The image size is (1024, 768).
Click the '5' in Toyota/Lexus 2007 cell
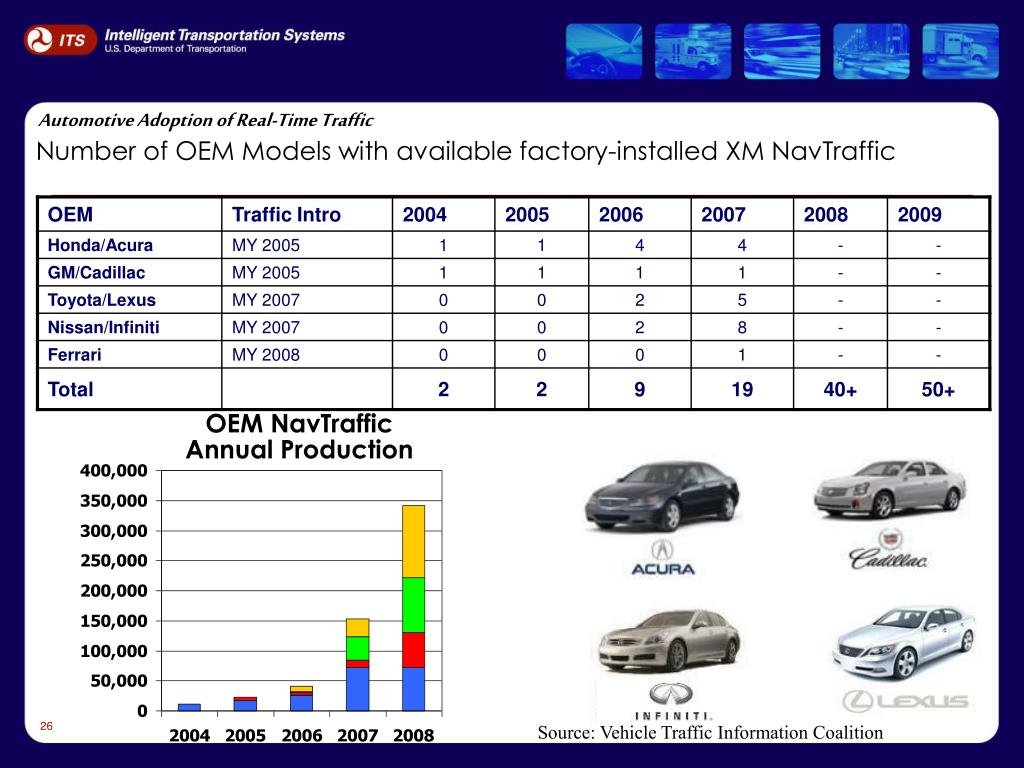coord(742,300)
